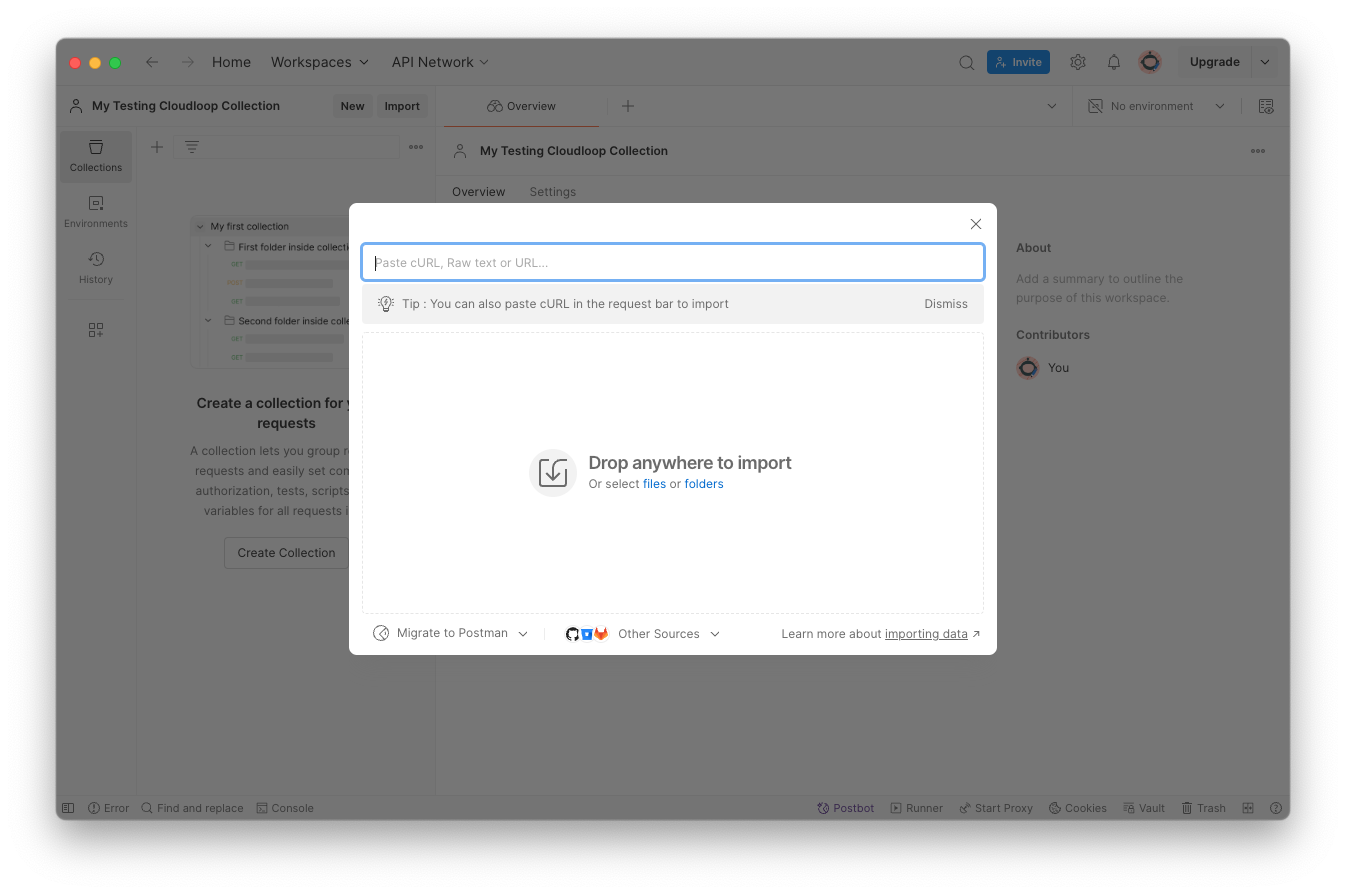Open the help question mark icon

[1276, 808]
